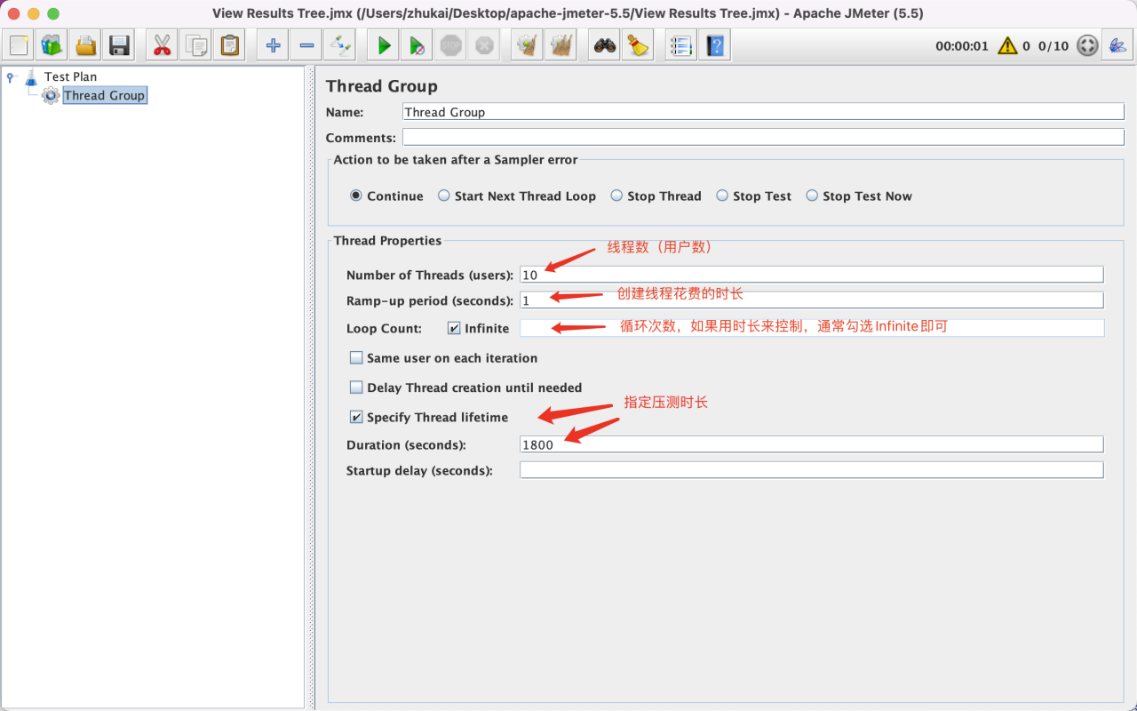Image resolution: width=1137 pixels, height=711 pixels.
Task: Click the yellow warning log icon
Action: [x=1007, y=46]
